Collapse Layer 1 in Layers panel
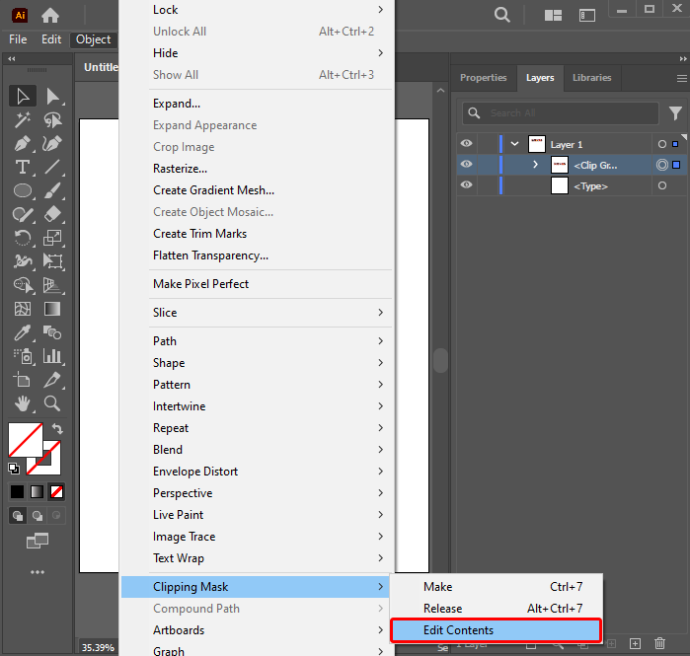This screenshot has width=690, height=656. pos(514,144)
